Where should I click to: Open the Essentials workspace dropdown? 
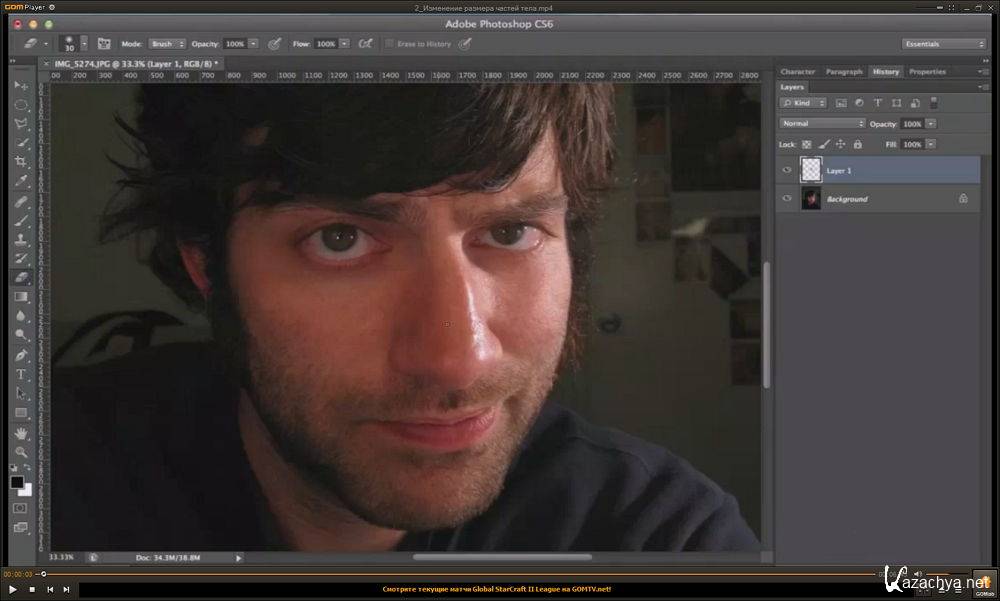[944, 44]
